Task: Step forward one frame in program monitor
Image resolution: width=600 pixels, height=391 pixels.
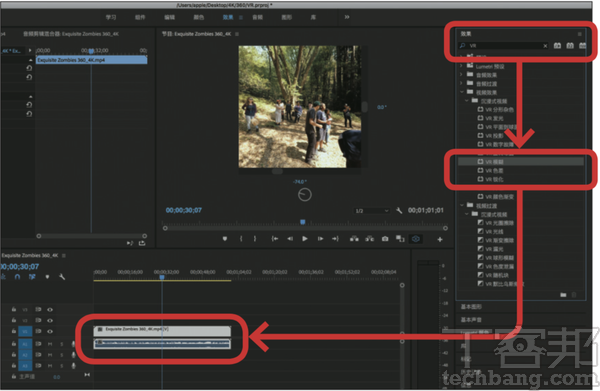Action: tap(320, 239)
